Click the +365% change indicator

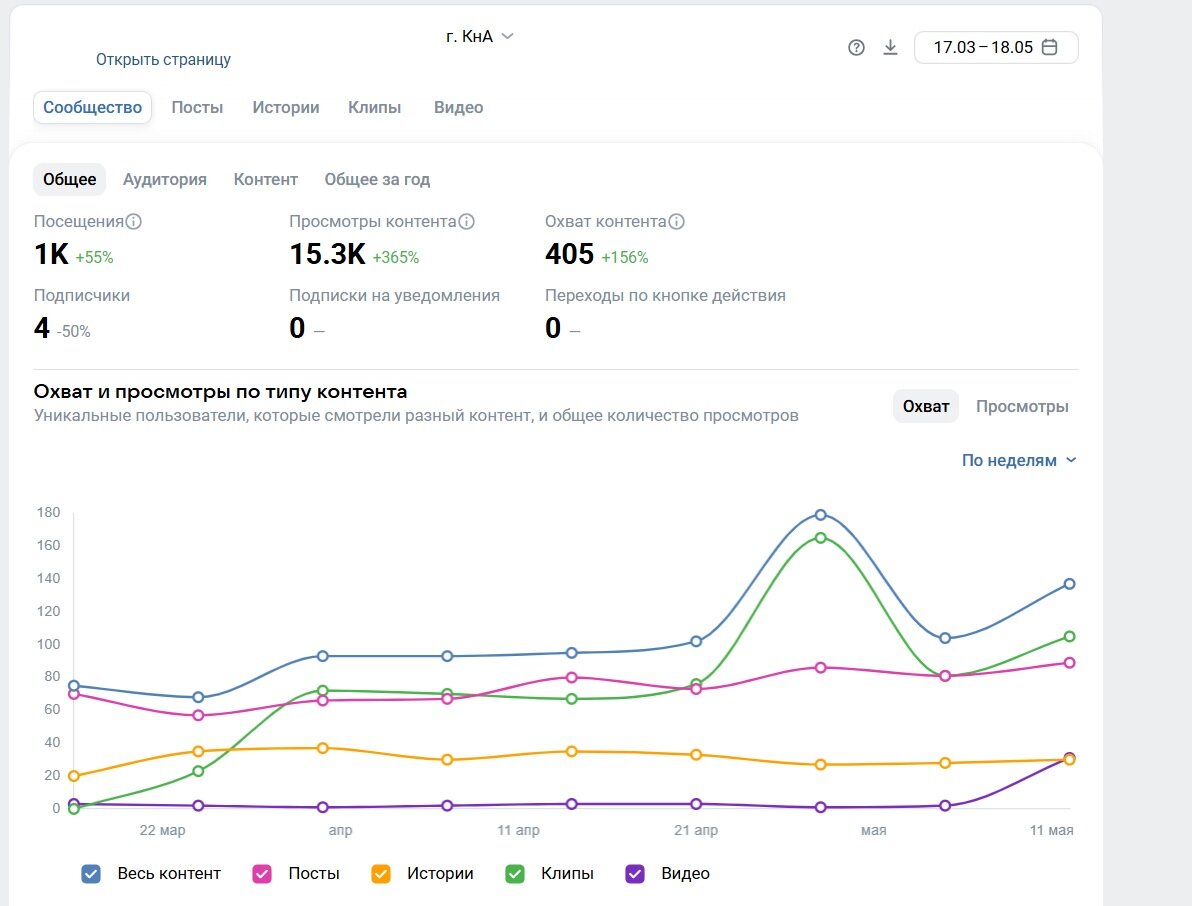click(395, 258)
